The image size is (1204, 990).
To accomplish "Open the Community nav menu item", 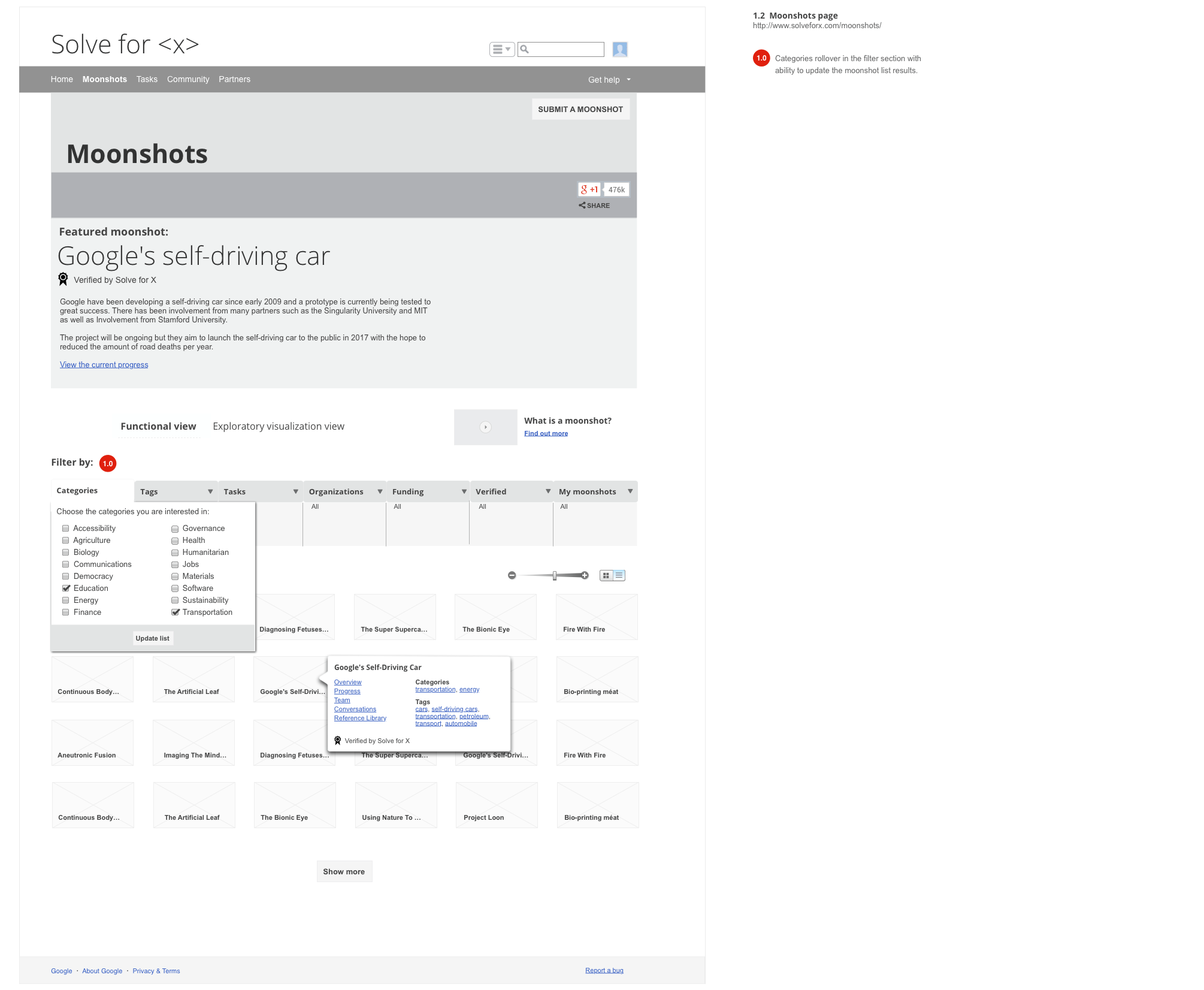I will click(188, 80).
